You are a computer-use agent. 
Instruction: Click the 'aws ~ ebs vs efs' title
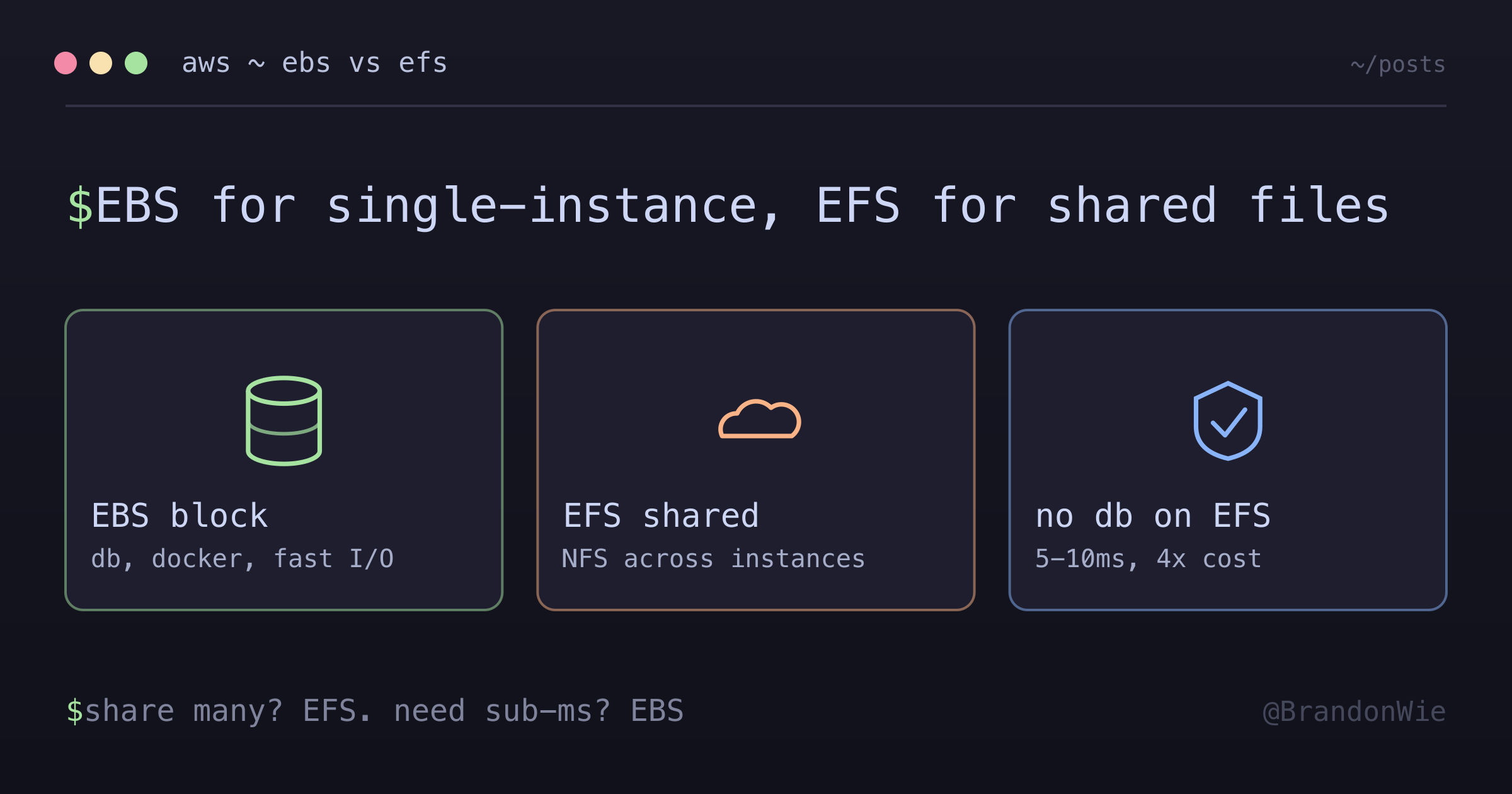click(x=315, y=63)
